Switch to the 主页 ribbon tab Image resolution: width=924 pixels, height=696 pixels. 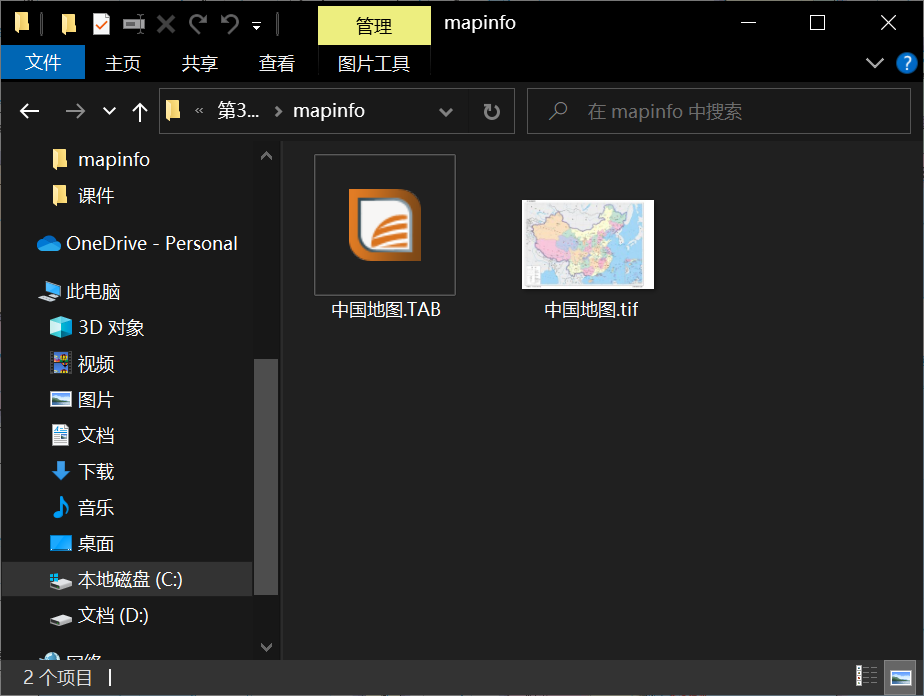coord(123,63)
